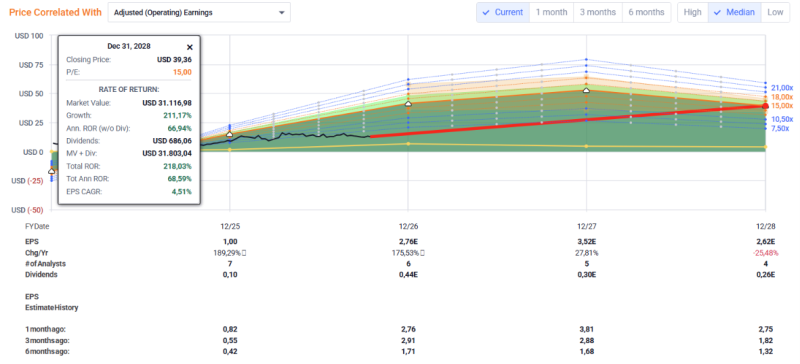Open the Adjusted (Operating) Earnings dropdown
Screen dimensions: 800x364
(x=199, y=13)
